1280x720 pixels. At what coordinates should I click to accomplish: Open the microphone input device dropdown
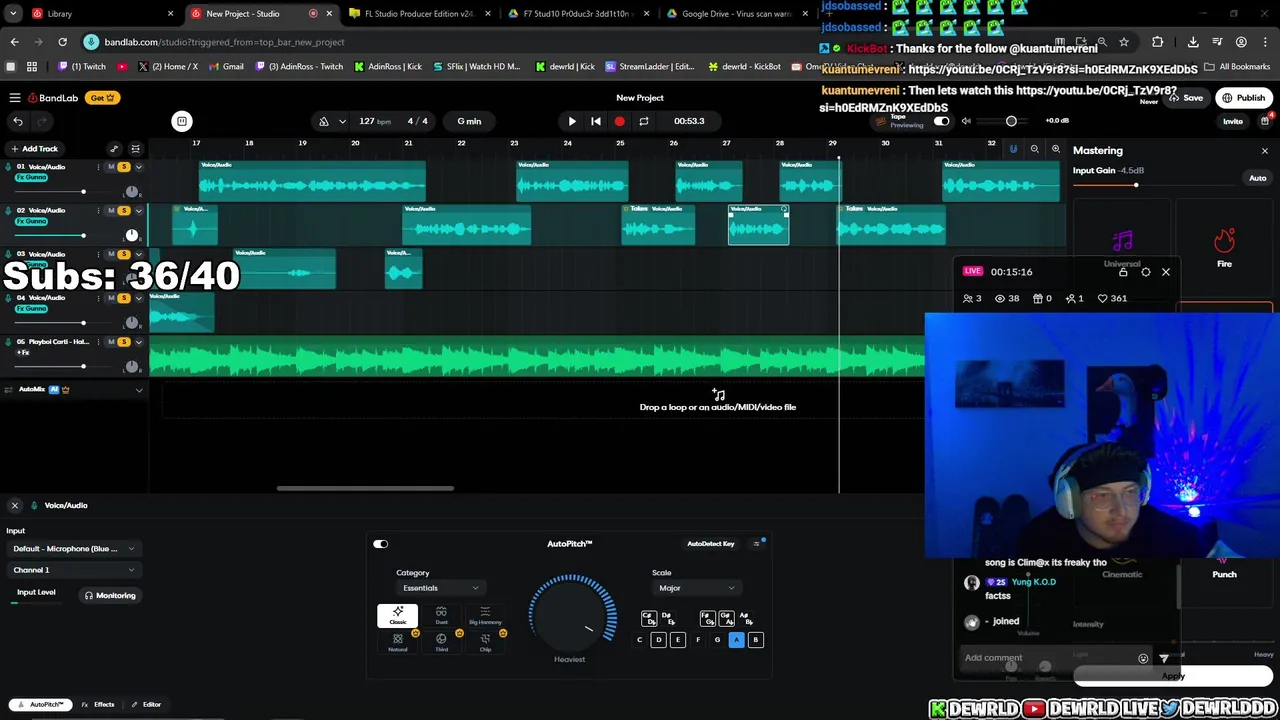pos(74,549)
